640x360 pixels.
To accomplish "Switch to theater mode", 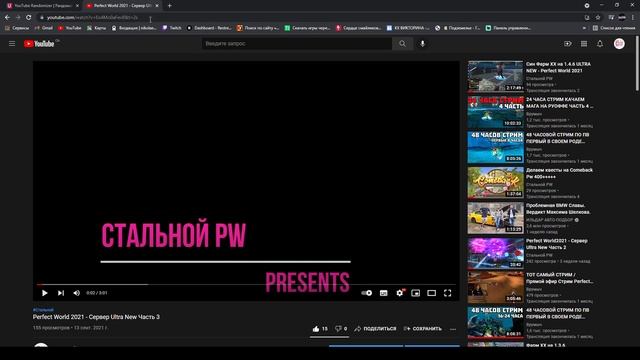I will 431,293.
